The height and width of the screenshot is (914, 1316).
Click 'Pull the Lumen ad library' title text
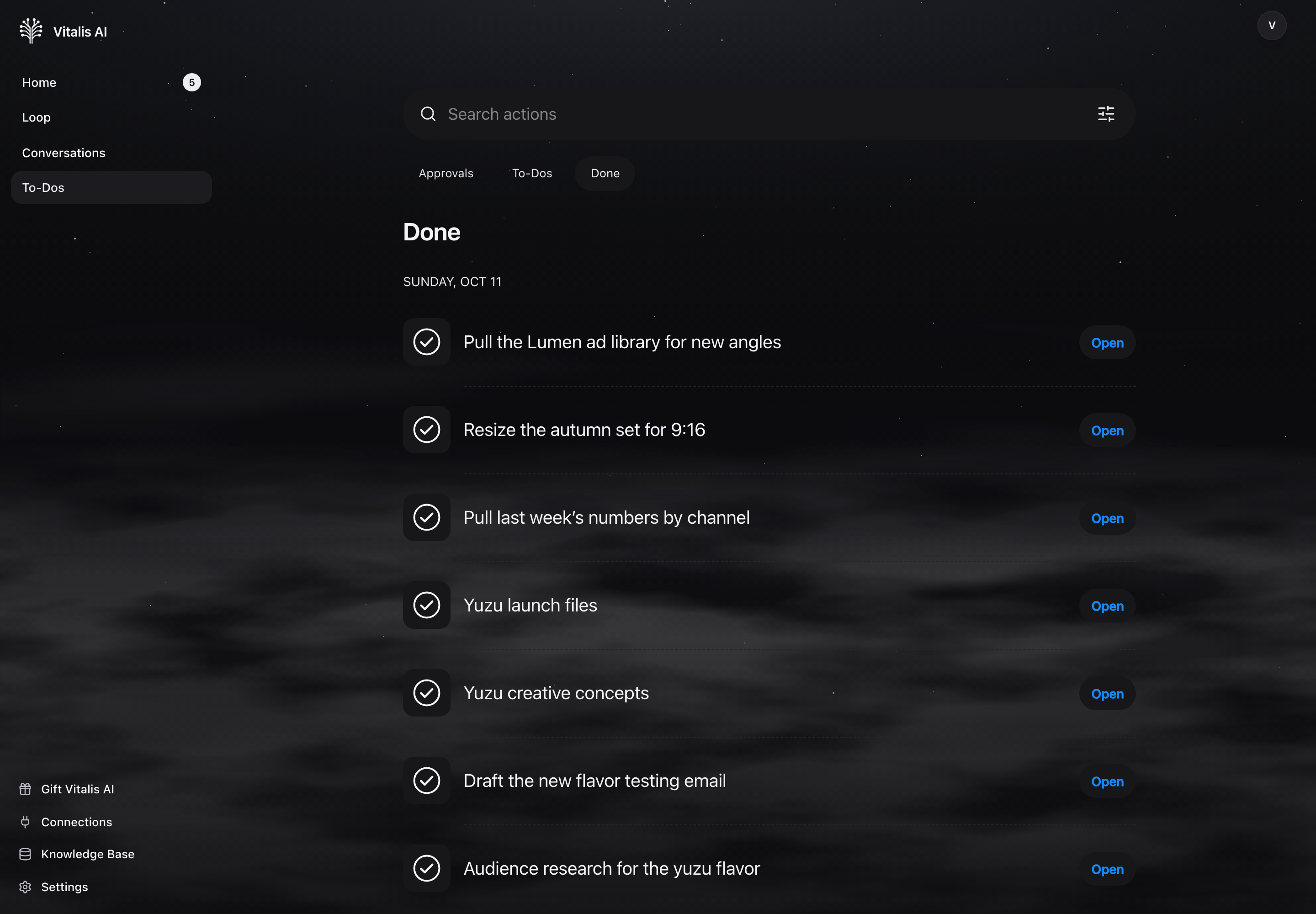[x=622, y=342]
